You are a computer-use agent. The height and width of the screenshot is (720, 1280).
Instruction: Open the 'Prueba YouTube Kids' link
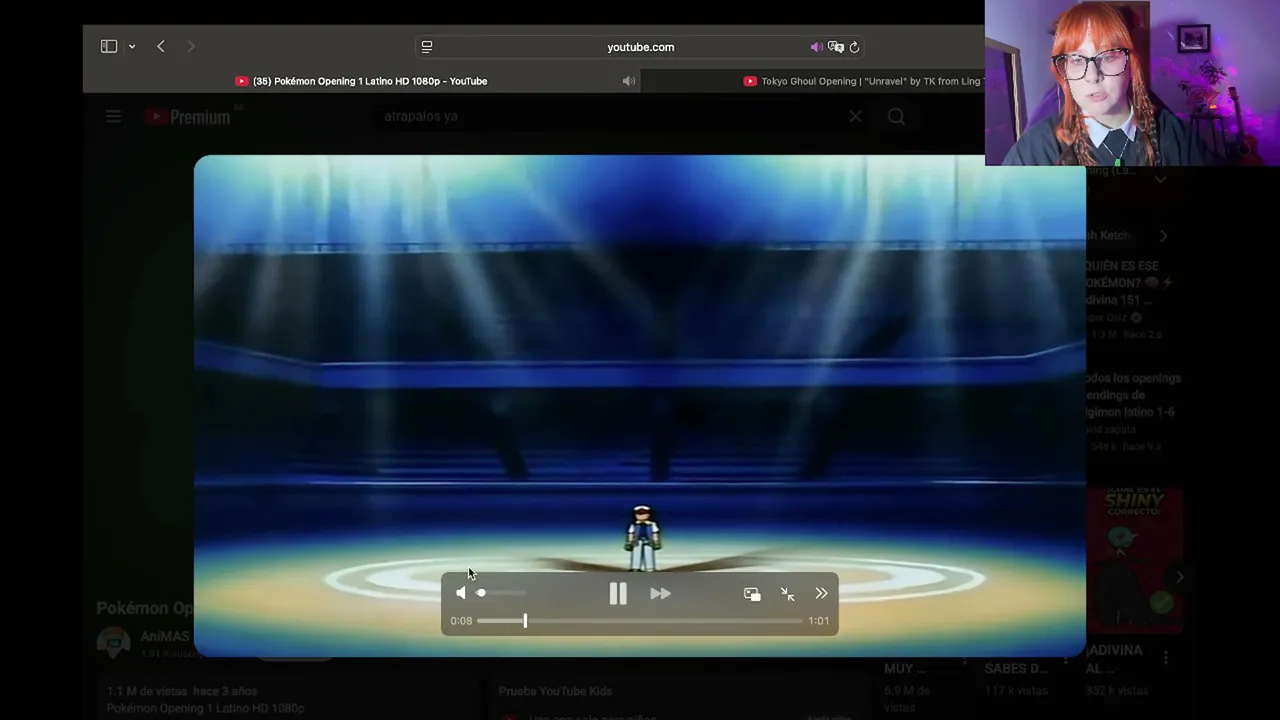[555, 691]
